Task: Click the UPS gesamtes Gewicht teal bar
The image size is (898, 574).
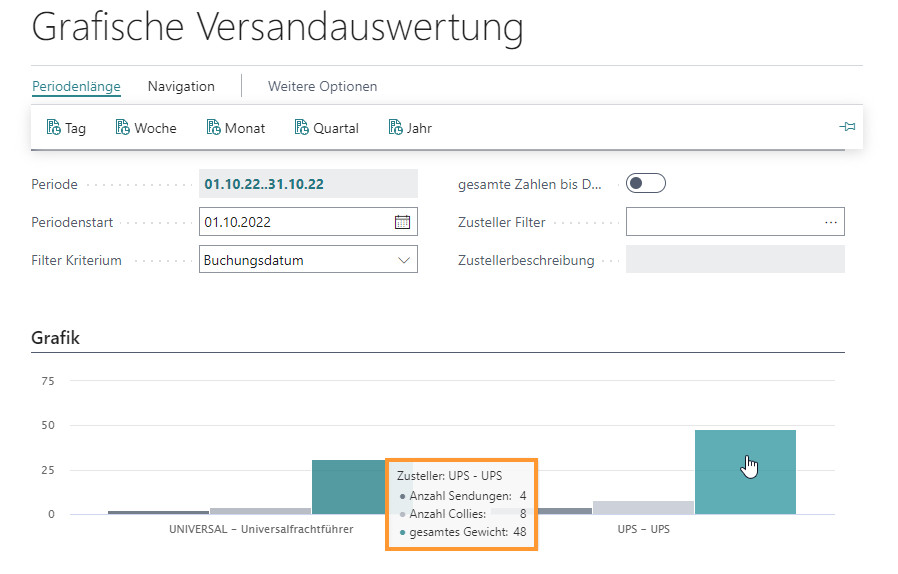Action: 745,472
